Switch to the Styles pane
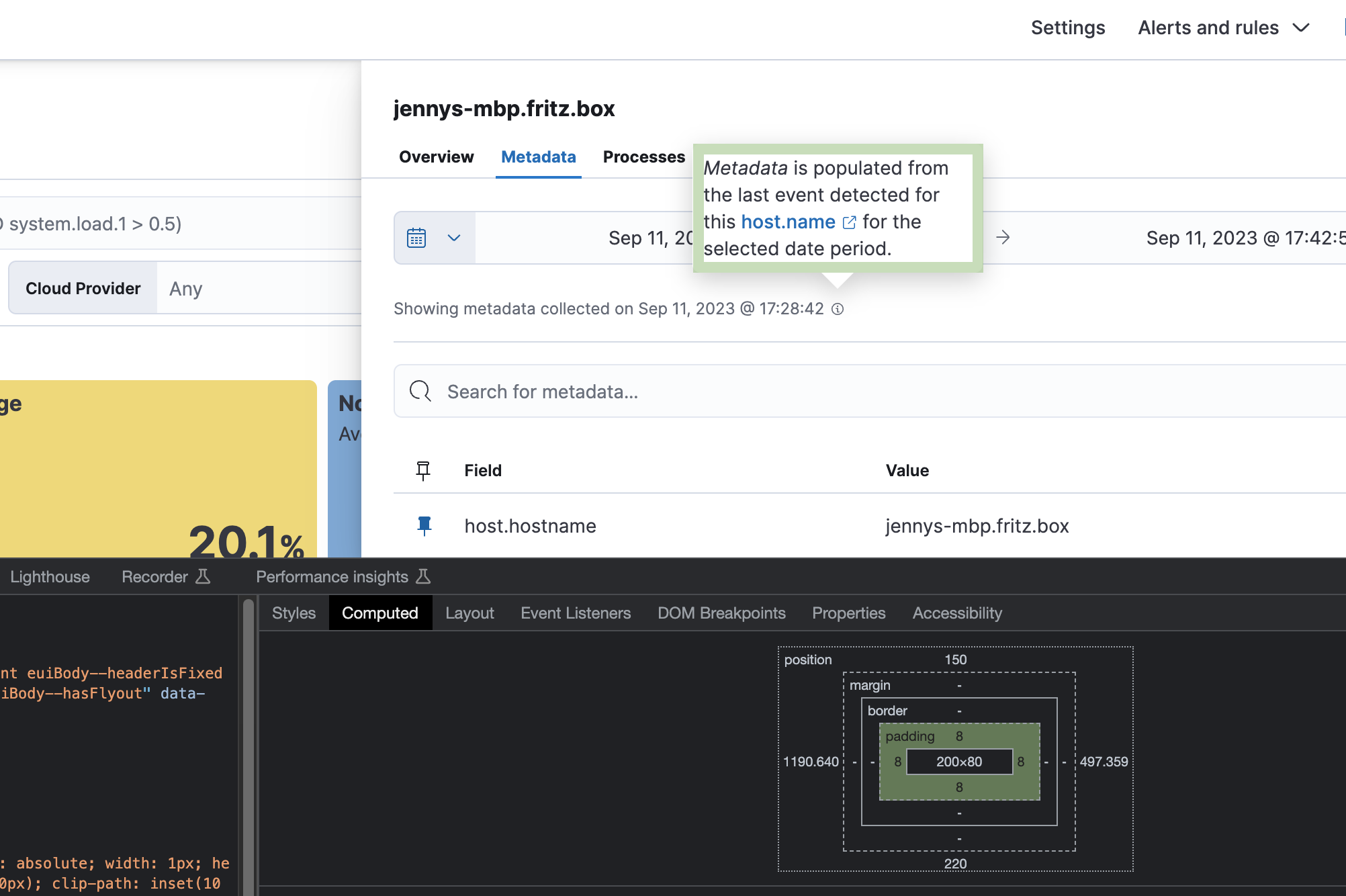Image resolution: width=1346 pixels, height=896 pixels. point(294,613)
